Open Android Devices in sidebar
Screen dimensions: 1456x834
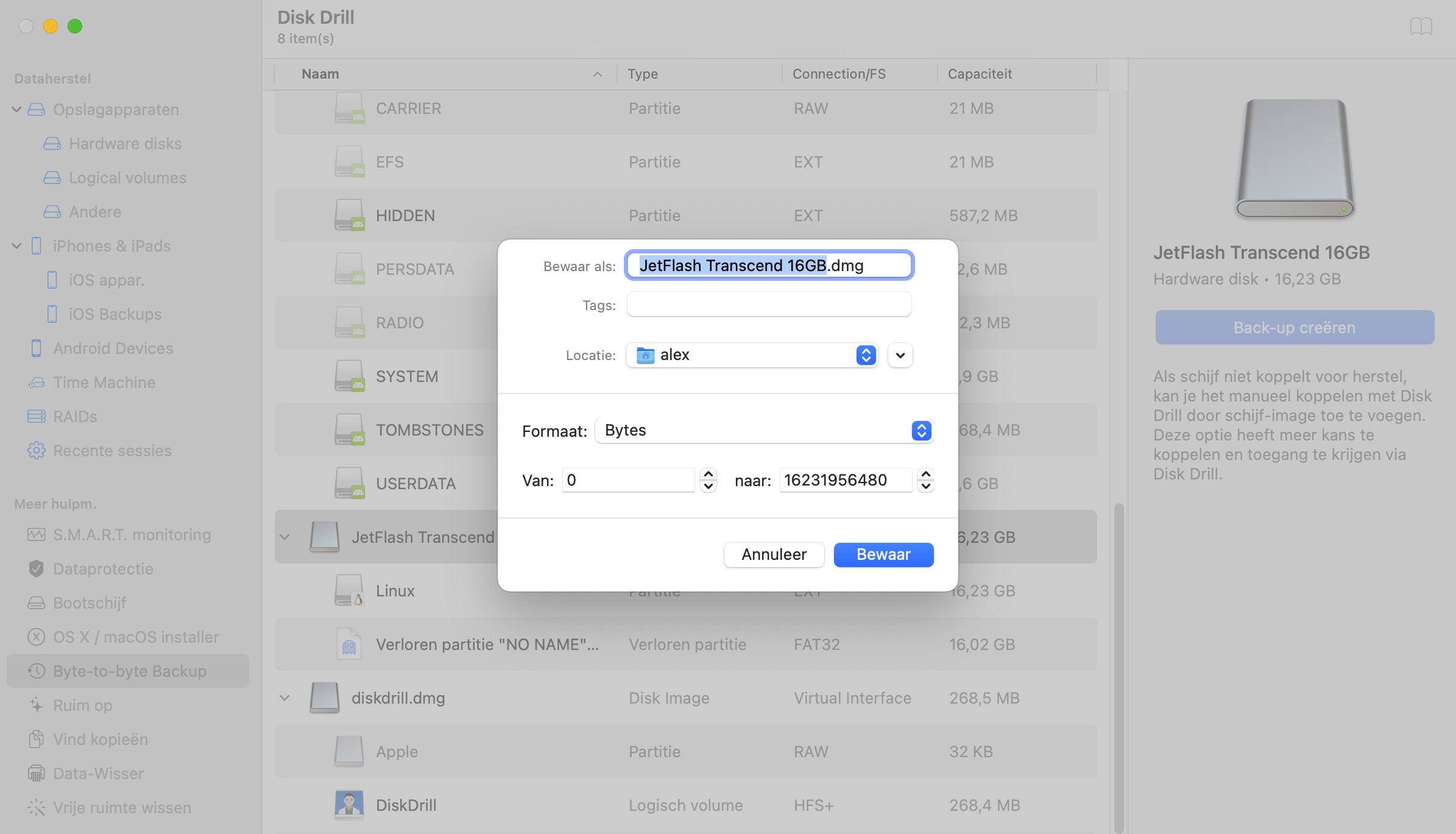point(128,348)
